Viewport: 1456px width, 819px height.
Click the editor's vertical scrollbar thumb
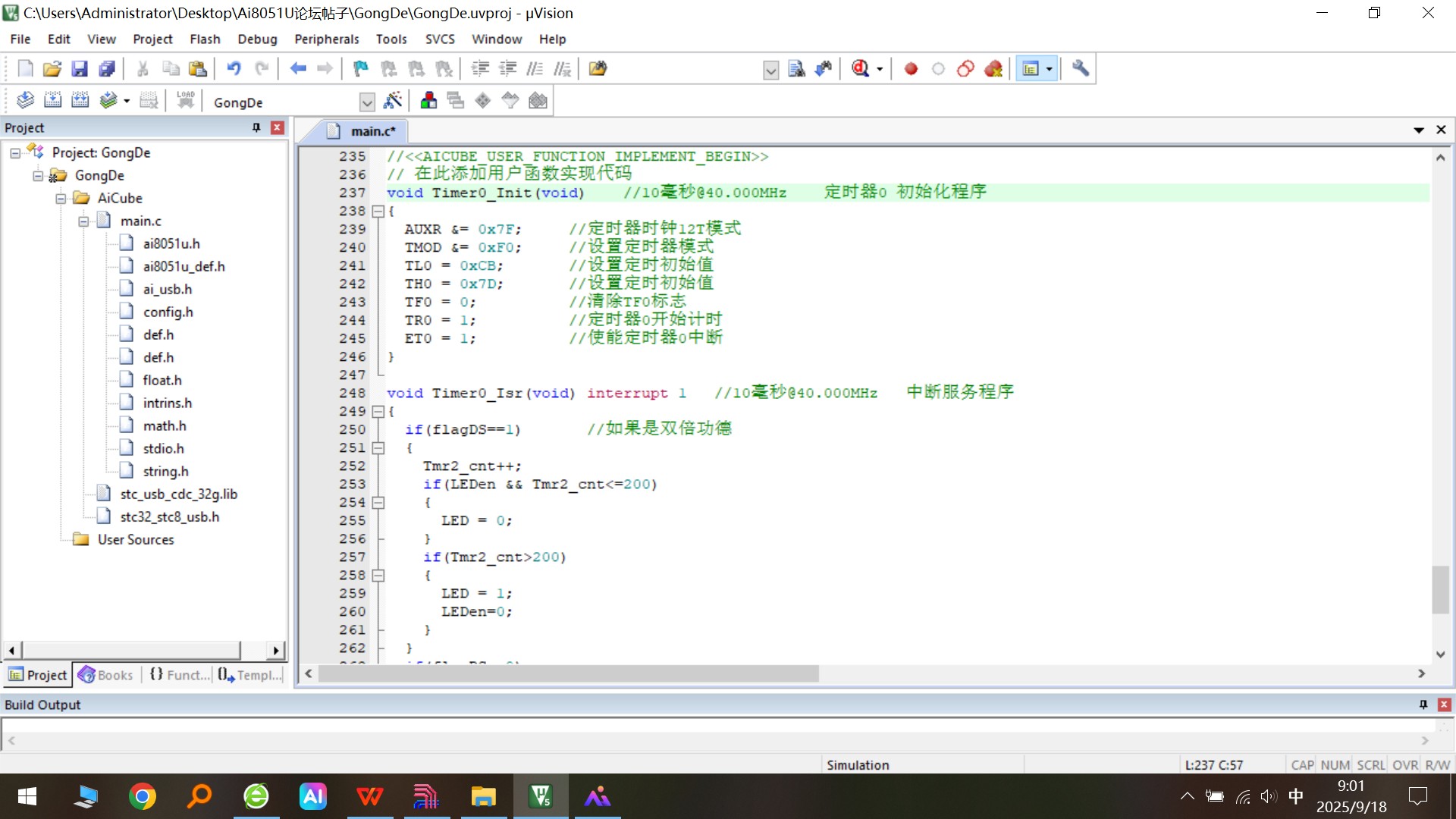[x=1440, y=589]
